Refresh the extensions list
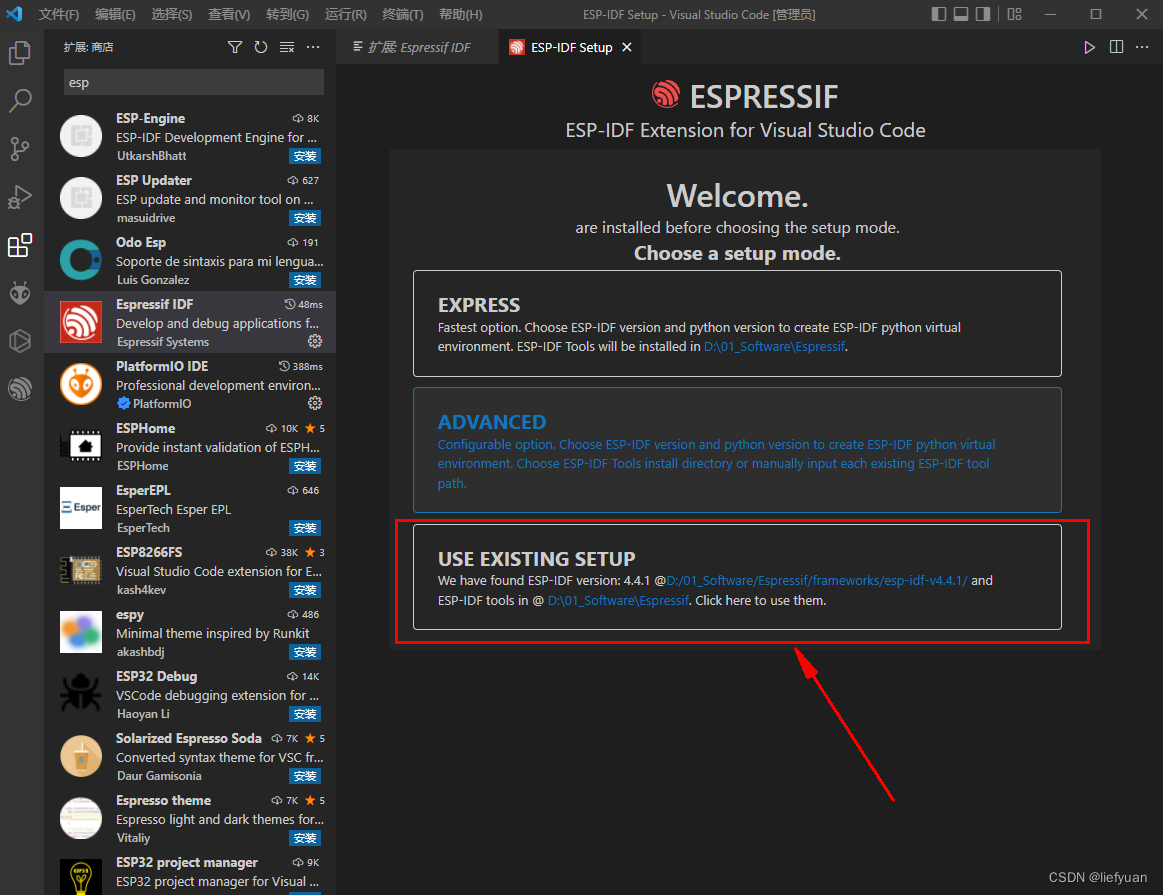The width and height of the screenshot is (1163, 895). (x=260, y=47)
